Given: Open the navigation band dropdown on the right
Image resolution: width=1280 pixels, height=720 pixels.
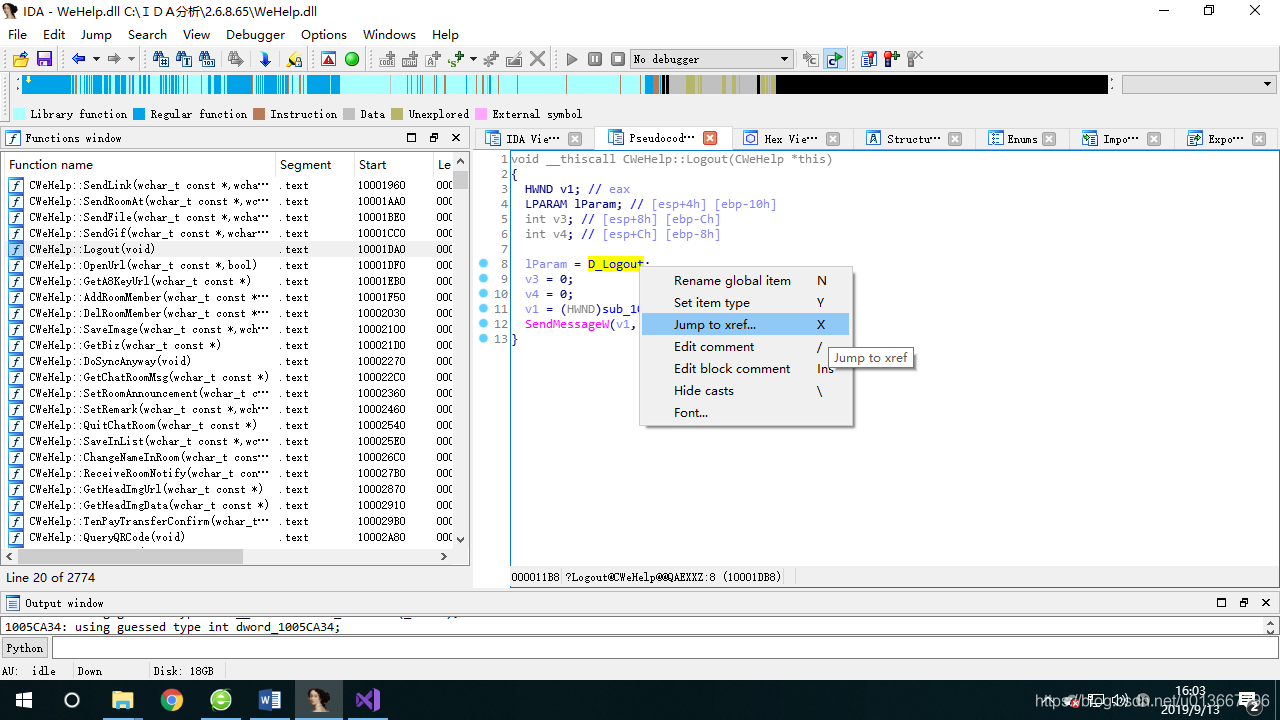Looking at the screenshot, I should click(x=1199, y=85).
